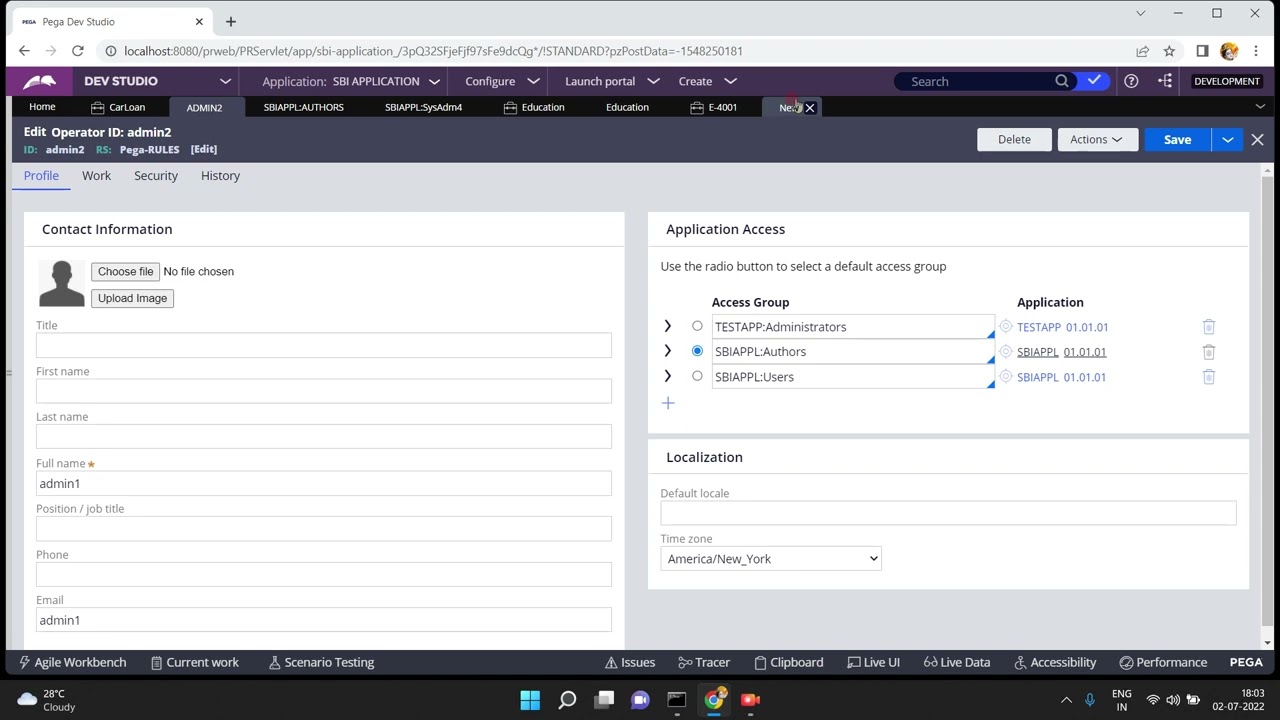Delete the TESTAPP:Administrators access group row
This screenshot has width=1280, height=720.
[1208, 327]
